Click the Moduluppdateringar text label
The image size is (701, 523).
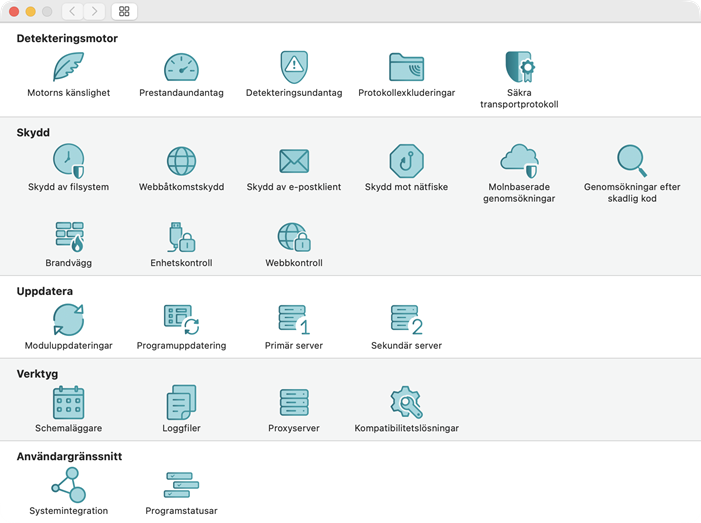pos(68,346)
